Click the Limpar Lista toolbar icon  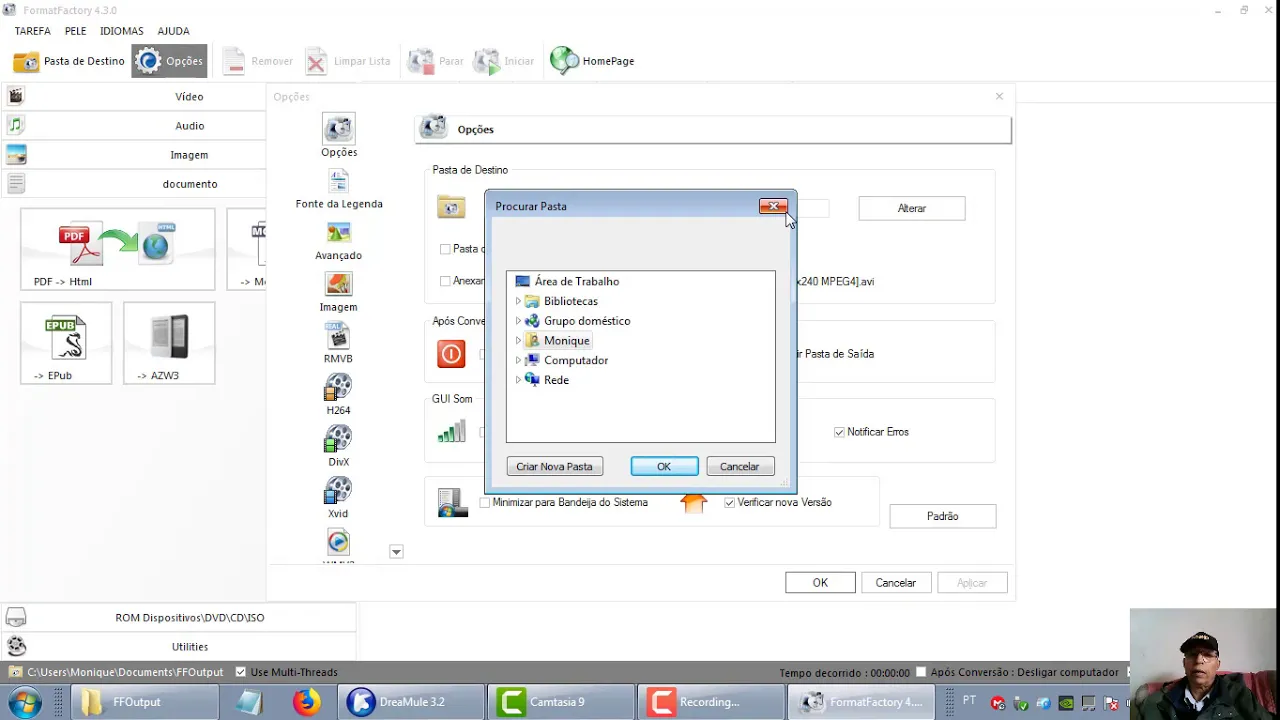315,61
